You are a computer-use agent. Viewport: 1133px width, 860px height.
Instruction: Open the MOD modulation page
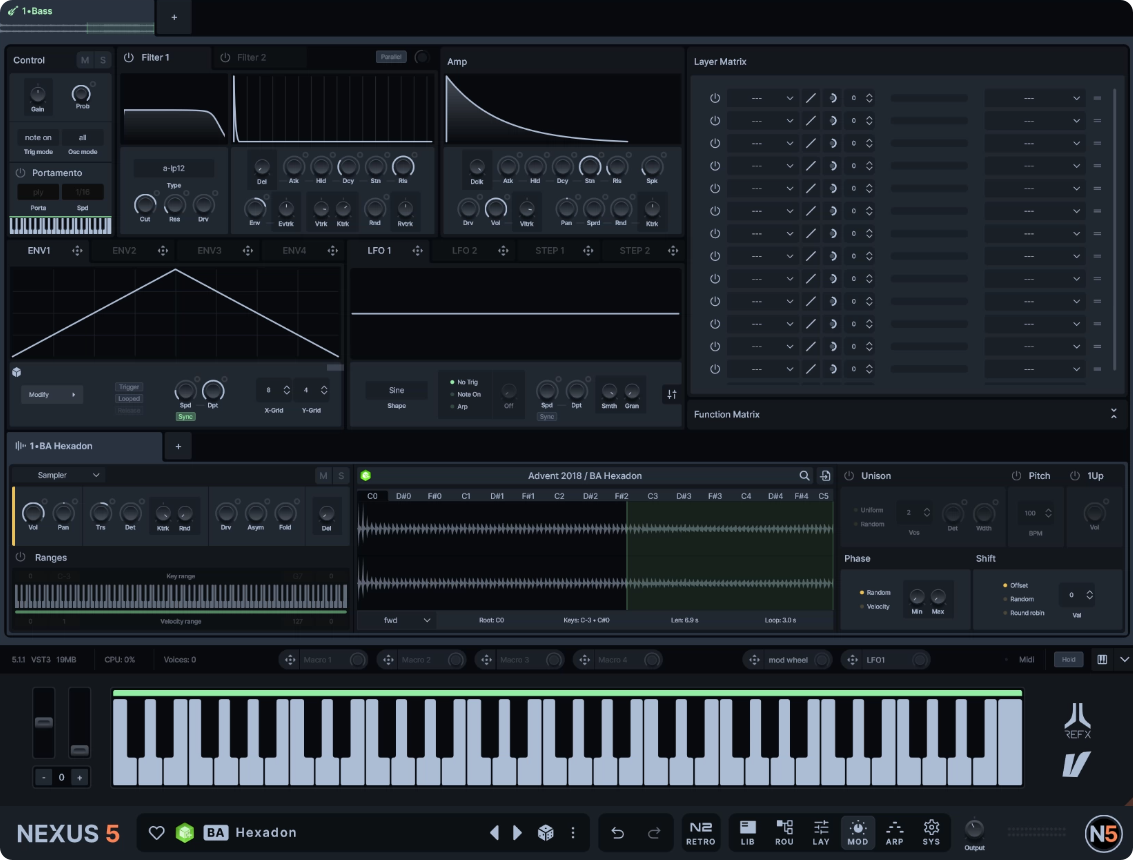coord(858,833)
